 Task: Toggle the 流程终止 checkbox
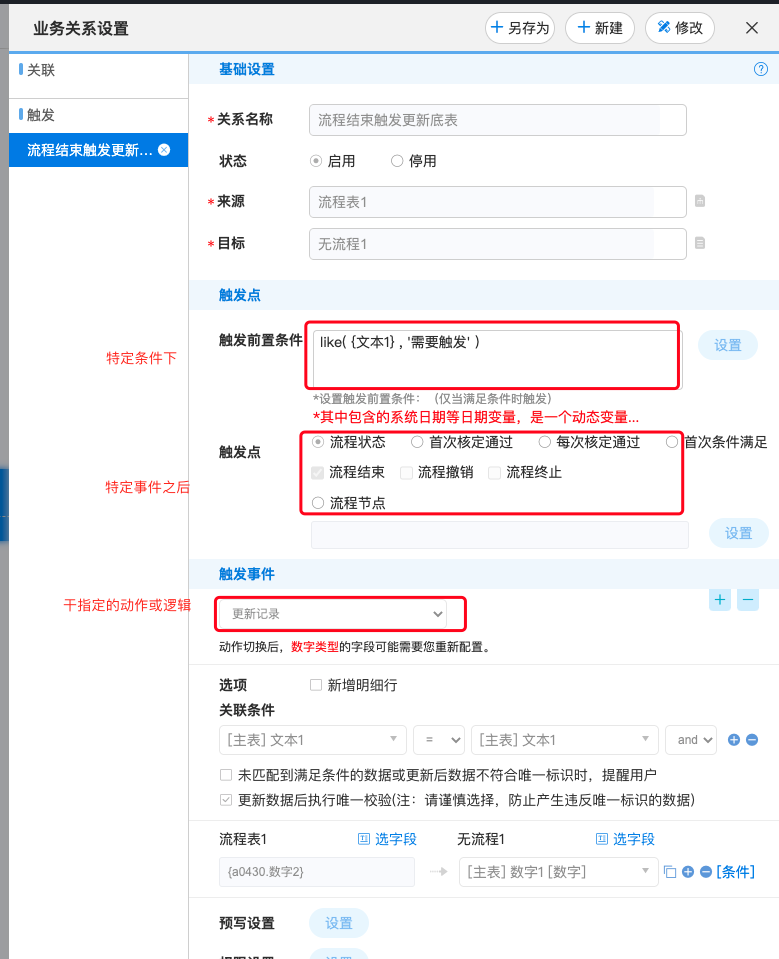[x=495, y=472]
